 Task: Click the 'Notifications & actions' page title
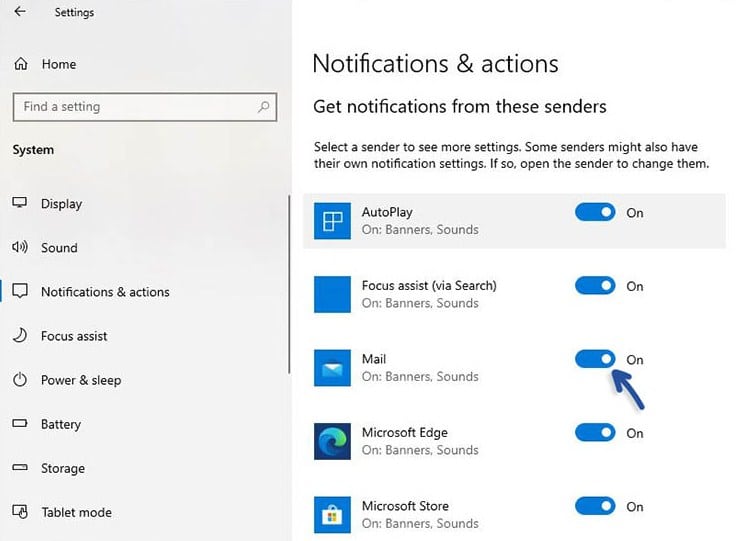click(436, 63)
